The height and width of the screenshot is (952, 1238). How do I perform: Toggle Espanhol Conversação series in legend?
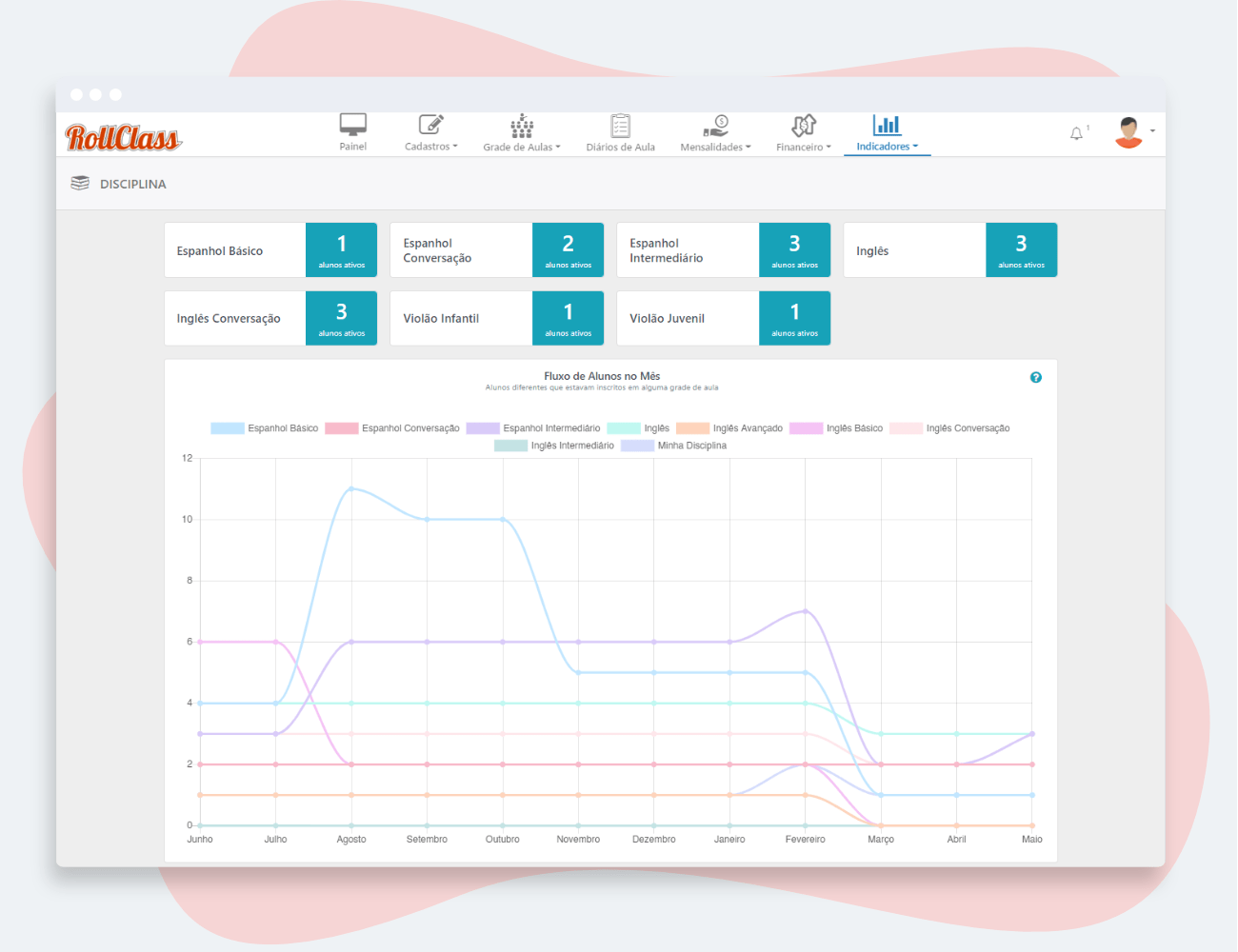click(x=392, y=428)
